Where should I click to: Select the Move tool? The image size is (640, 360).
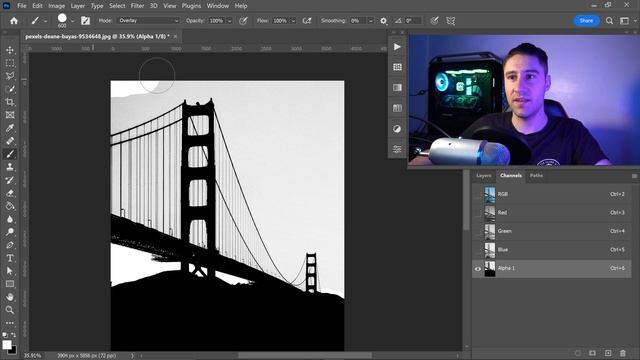click(10, 50)
